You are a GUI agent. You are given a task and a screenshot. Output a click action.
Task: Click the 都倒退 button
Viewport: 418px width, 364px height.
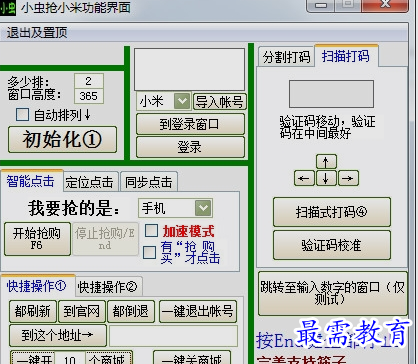click(131, 311)
